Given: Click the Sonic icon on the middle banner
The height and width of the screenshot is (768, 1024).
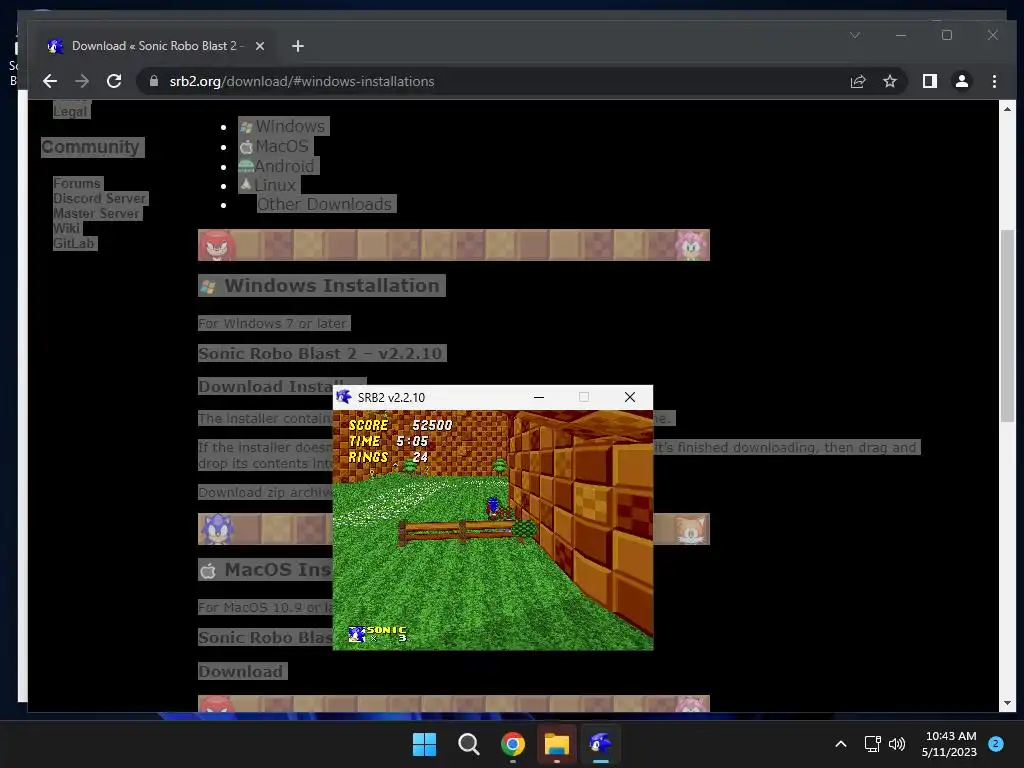Looking at the screenshot, I should pyautogui.click(x=217, y=529).
